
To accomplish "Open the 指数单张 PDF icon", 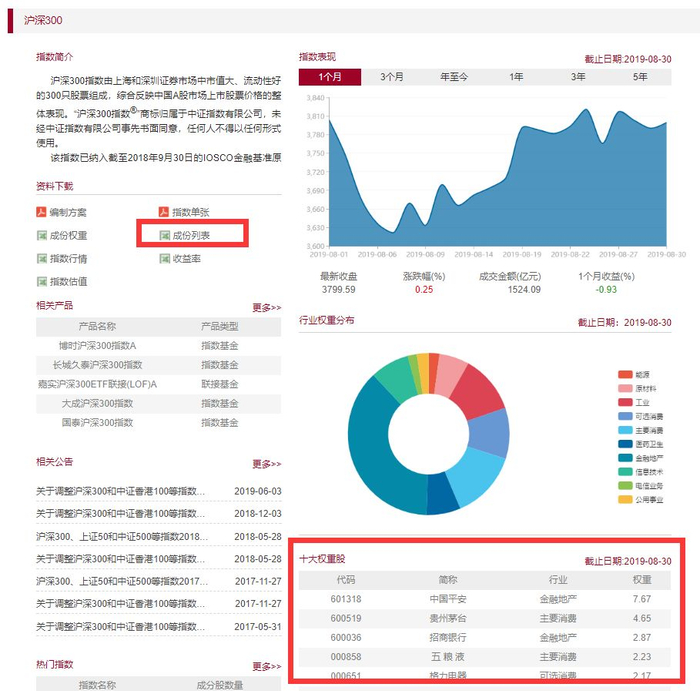I will (x=164, y=212).
